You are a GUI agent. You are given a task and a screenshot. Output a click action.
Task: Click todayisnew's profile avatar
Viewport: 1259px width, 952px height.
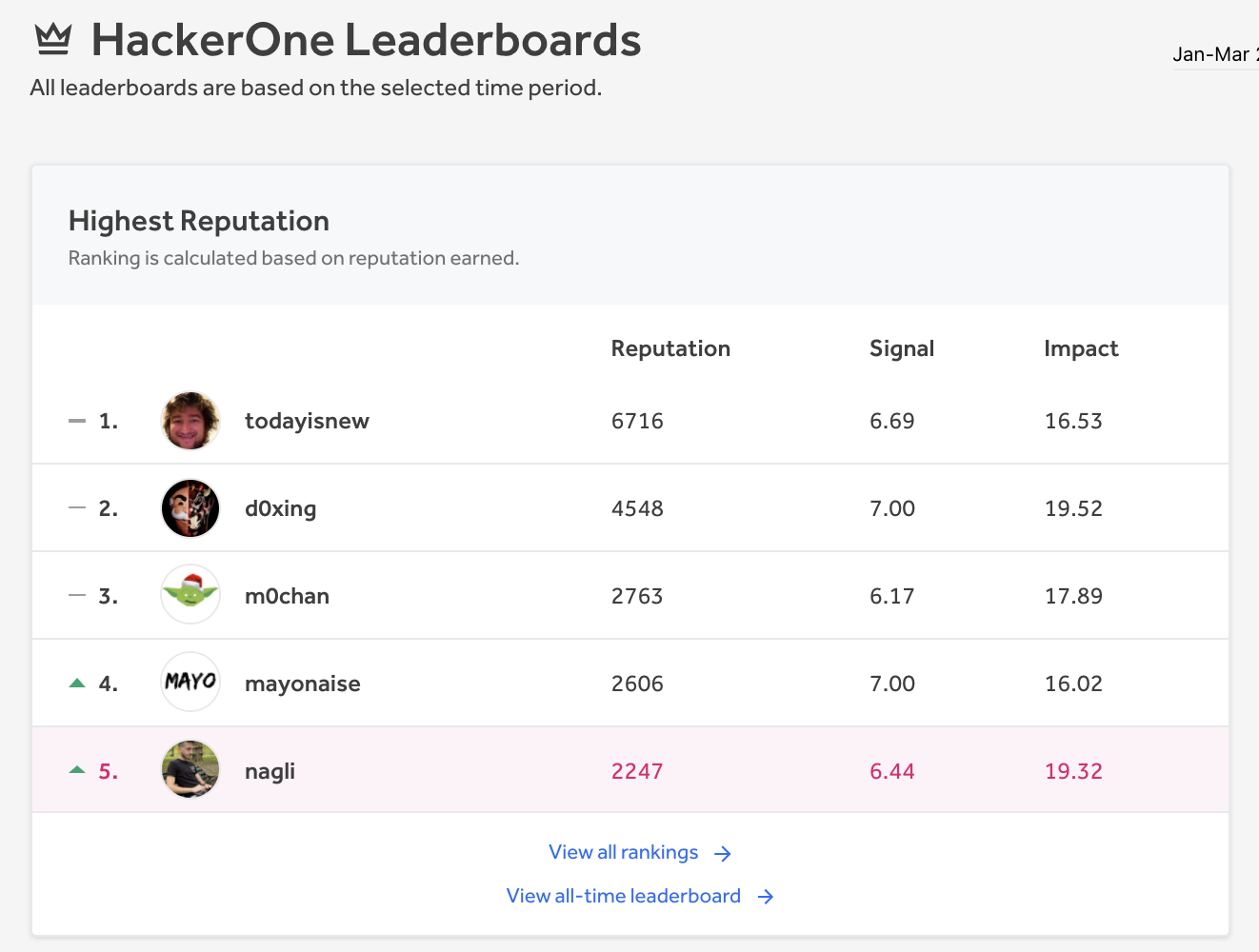tap(190, 421)
